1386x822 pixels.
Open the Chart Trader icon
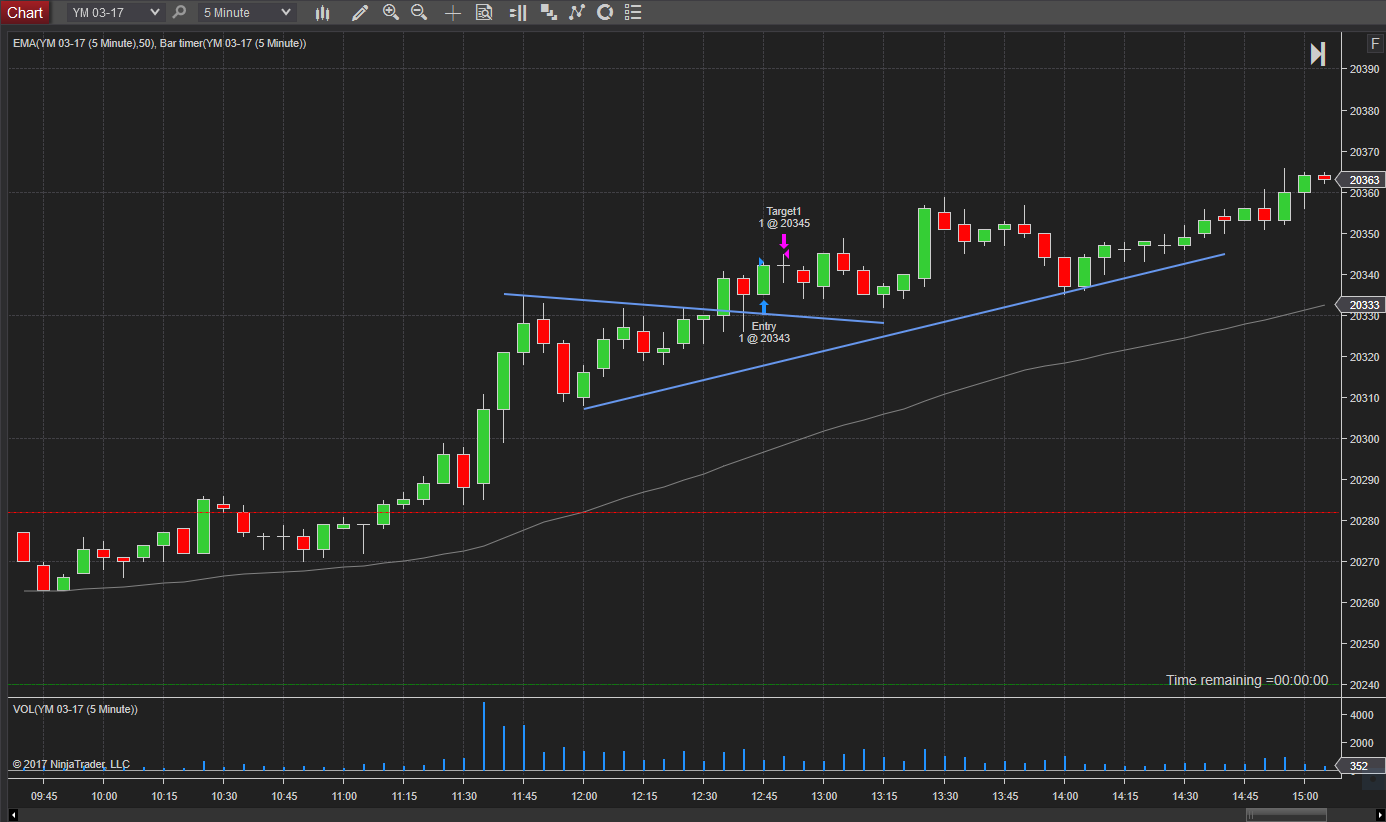[x=517, y=13]
